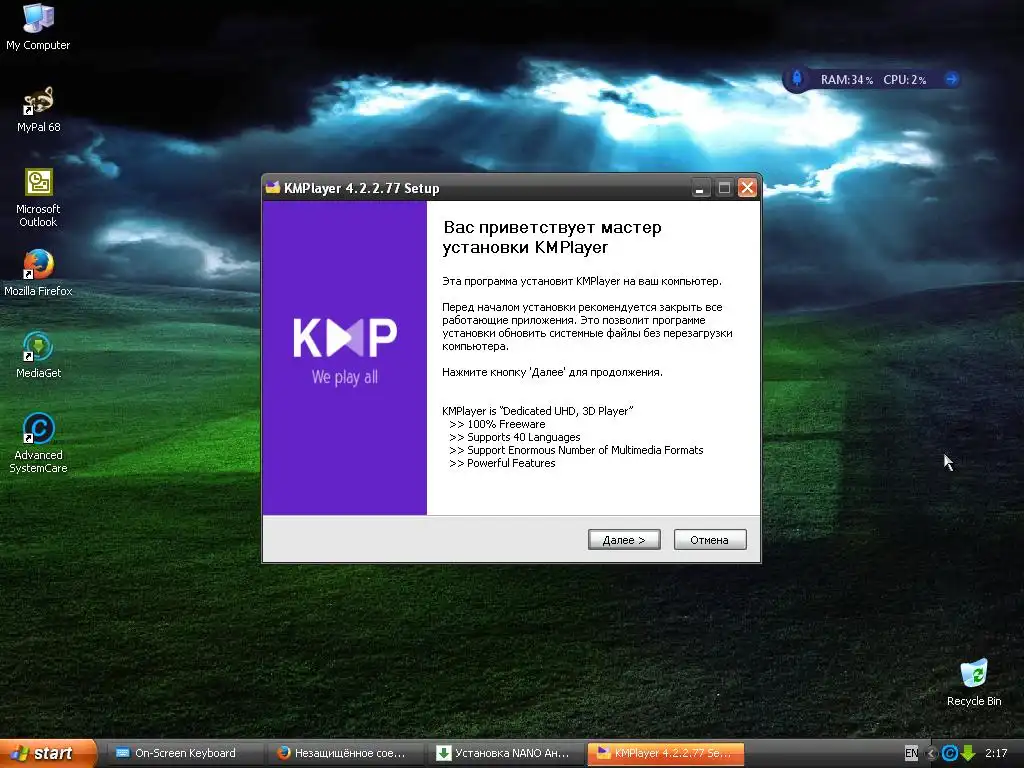Viewport: 1024px width, 768px height.
Task: Switch to 'Установка NANO Ан…' taskbar item
Action: 506,753
